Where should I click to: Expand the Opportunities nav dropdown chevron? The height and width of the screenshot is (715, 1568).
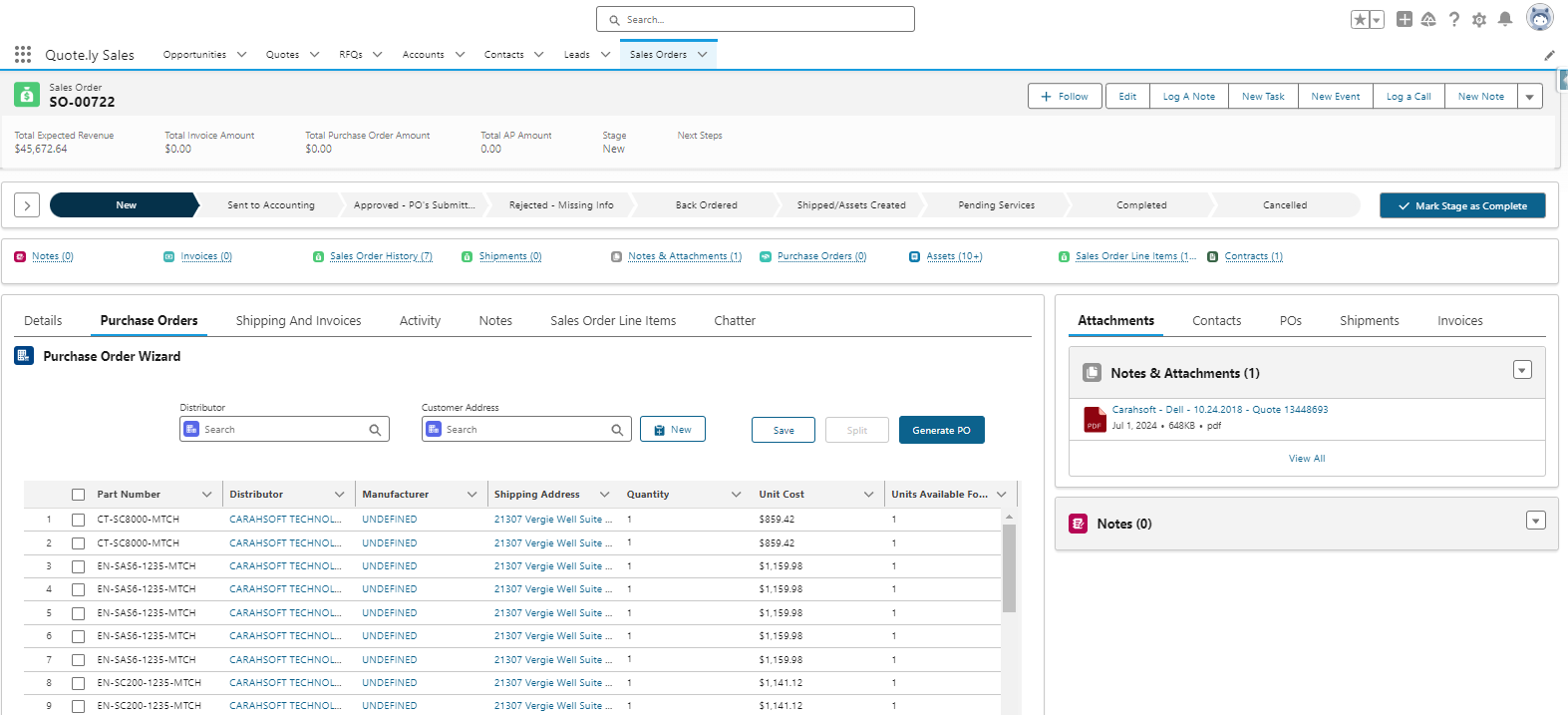pyautogui.click(x=241, y=55)
